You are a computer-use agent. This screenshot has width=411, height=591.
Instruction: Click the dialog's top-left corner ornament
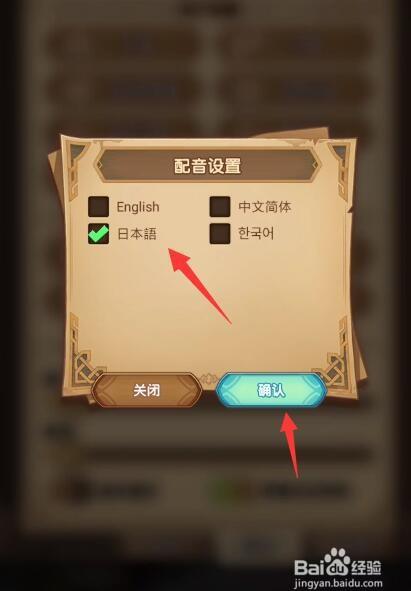coord(77,158)
